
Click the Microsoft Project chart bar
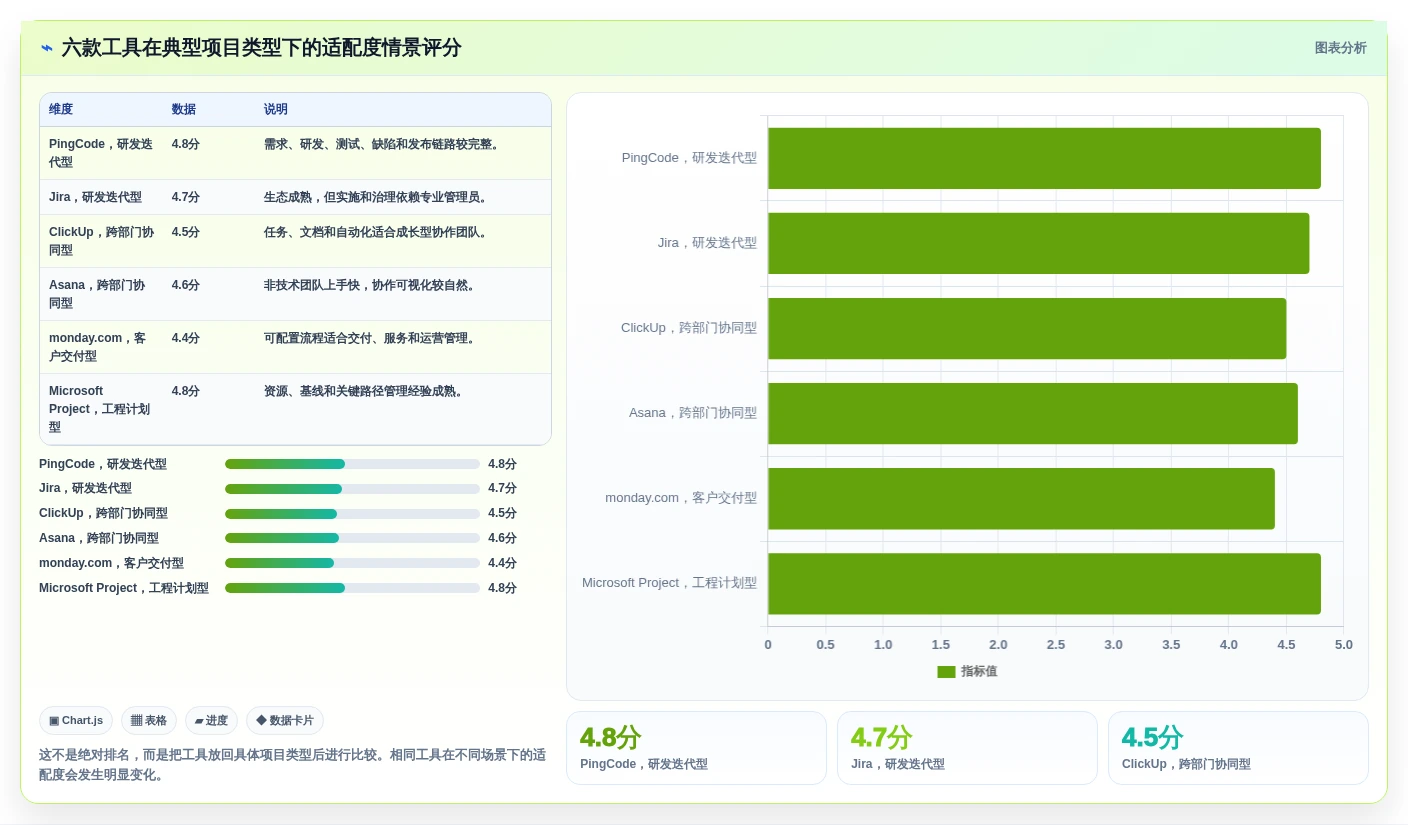pyautogui.click(x=1044, y=583)
